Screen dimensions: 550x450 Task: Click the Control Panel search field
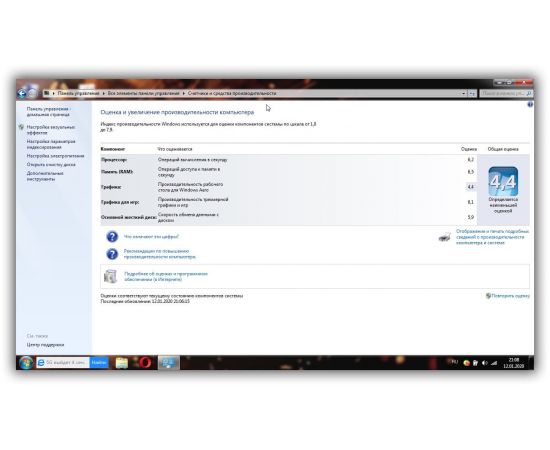506,93
